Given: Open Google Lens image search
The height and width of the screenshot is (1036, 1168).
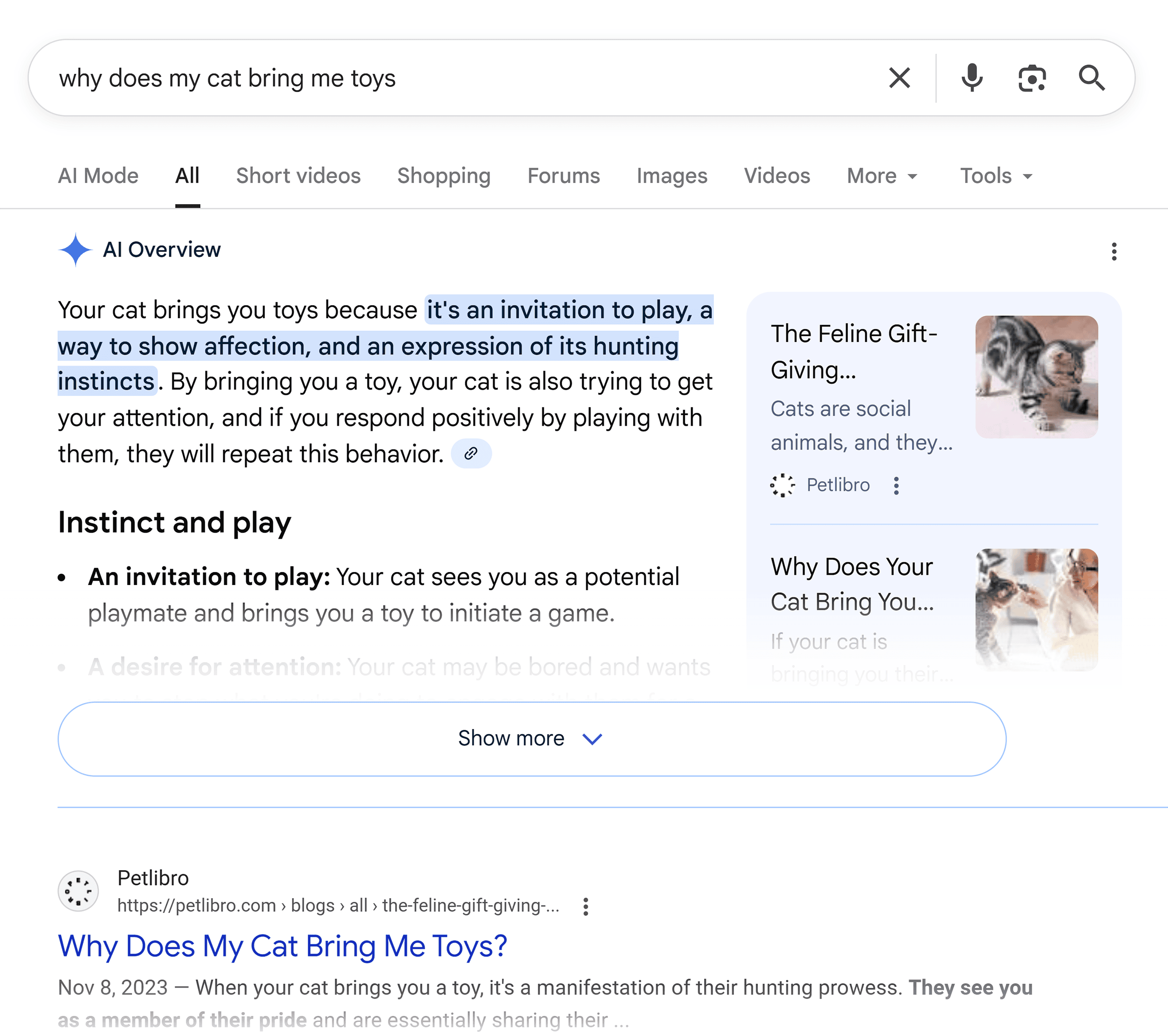Looking at the screenshot, I should 1031,78.
